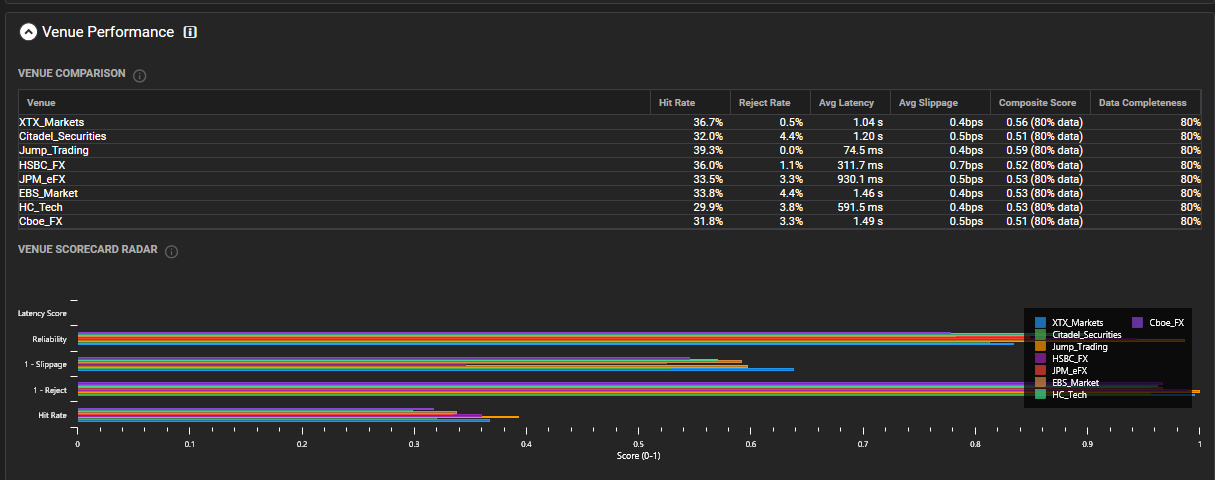The height and width of the screenshot is (480, 1215).
Task: Sort table by Reject Rate header
Action: (x=770, y=102)
